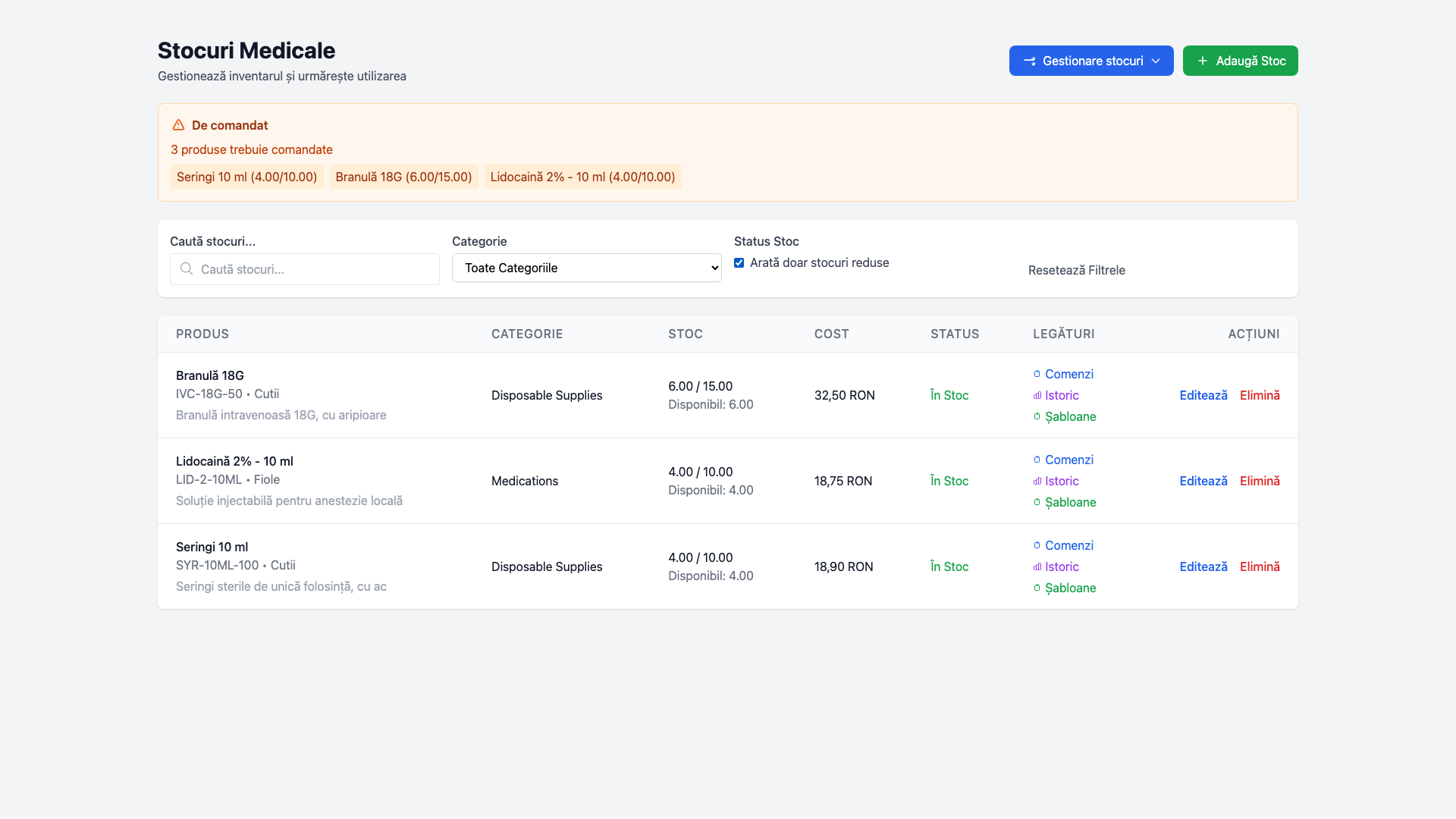
Task: Click the STOC column header
Action: tap(685, 334)
